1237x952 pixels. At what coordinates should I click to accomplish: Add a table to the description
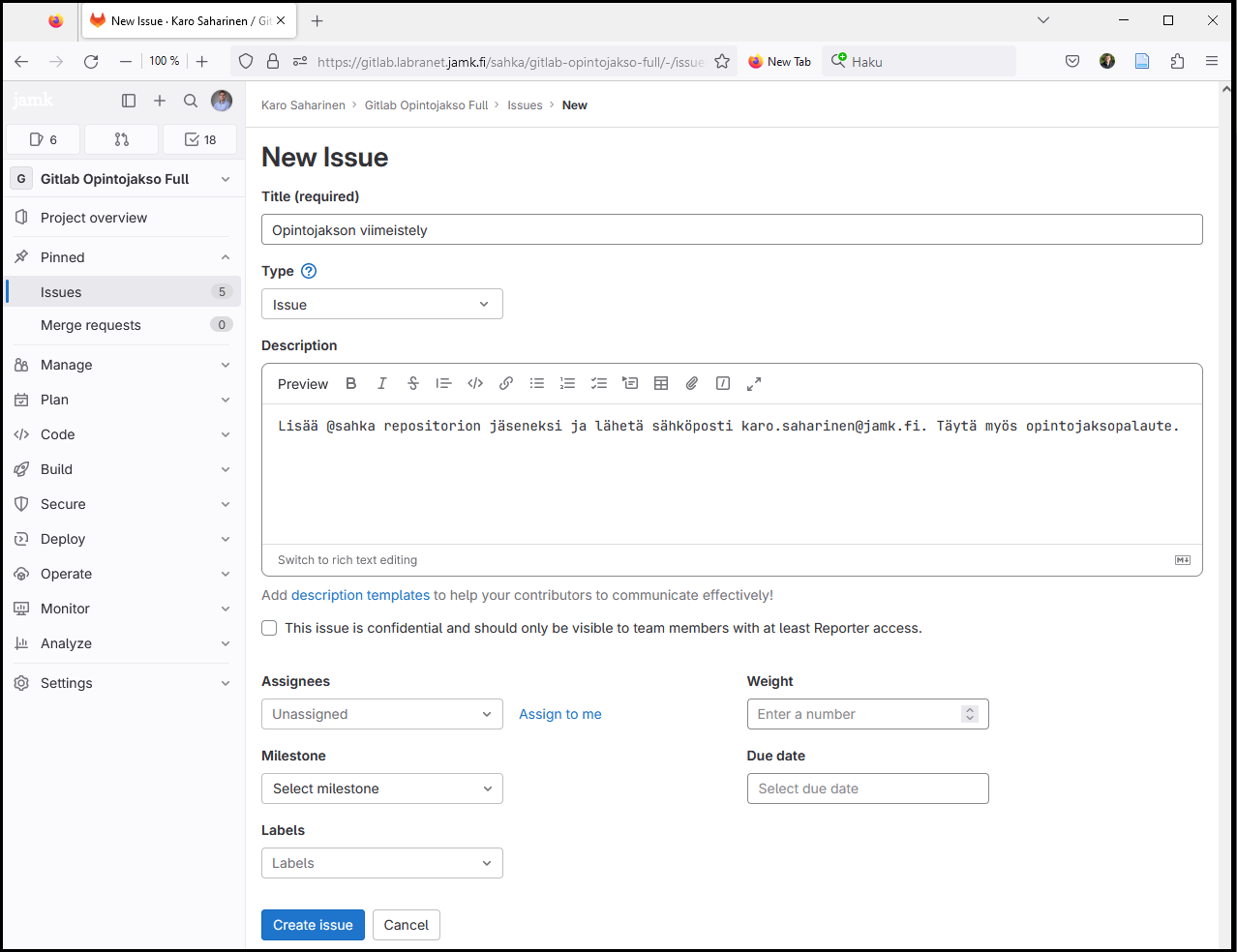click(x=661, y=384)
